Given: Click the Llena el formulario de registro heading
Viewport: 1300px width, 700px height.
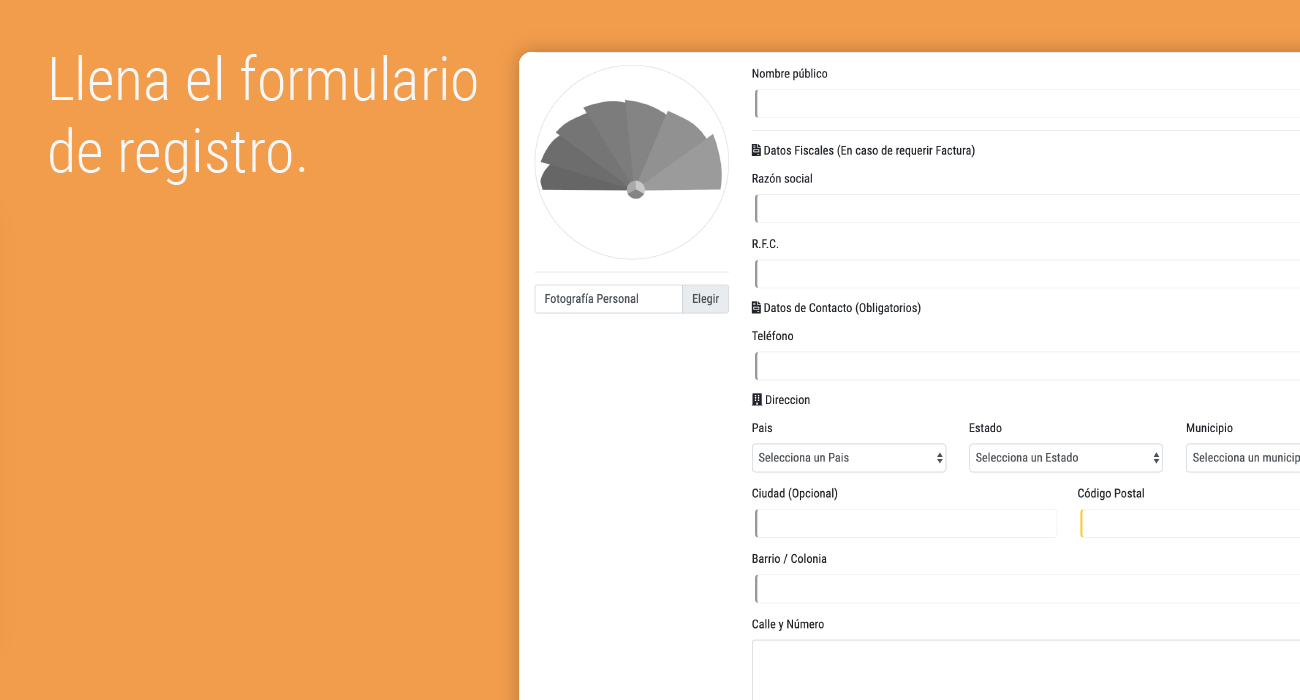Looking at the screenshot, I should [x=263, y=116].
